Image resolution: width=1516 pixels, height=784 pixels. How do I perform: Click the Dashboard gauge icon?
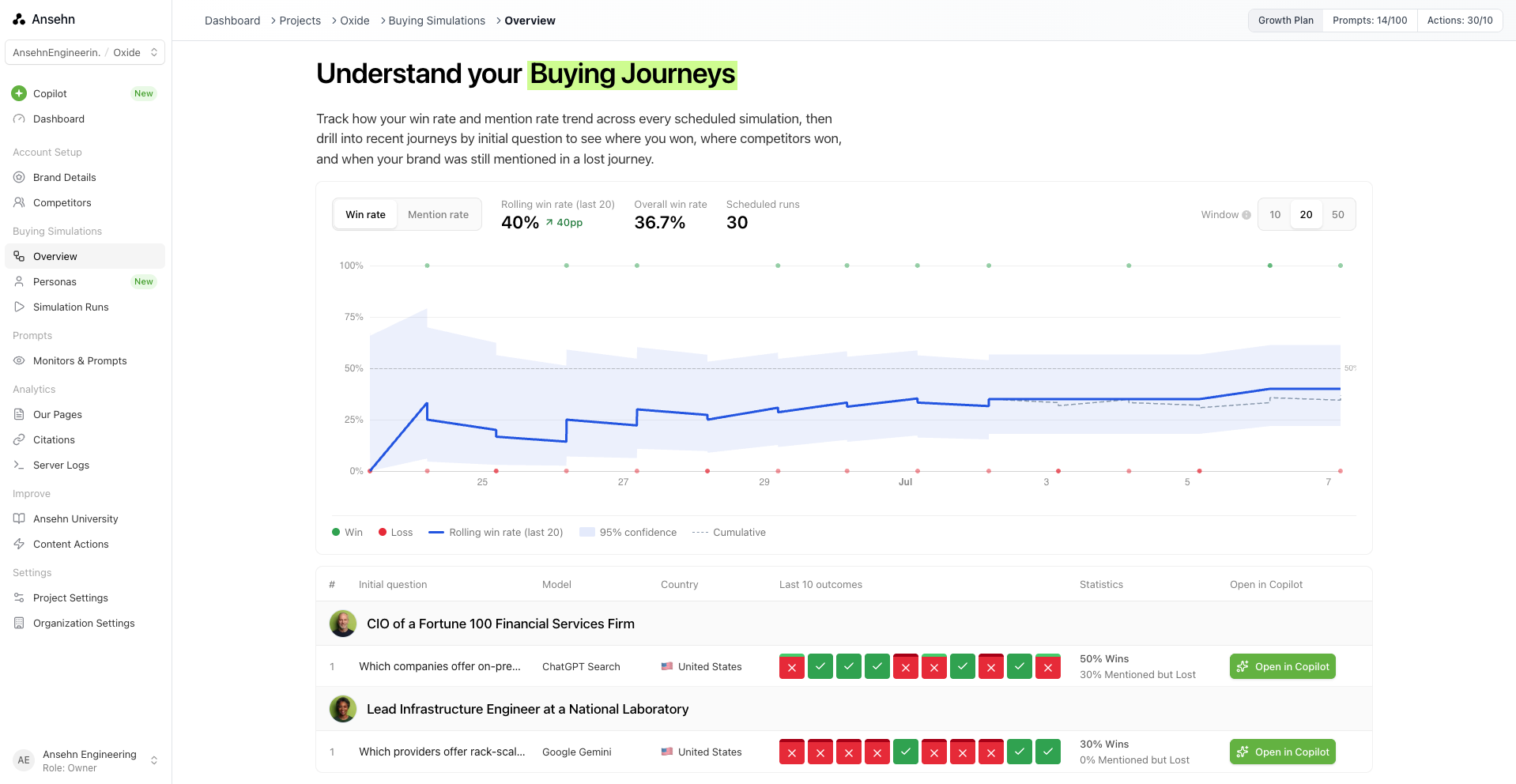point(19,119)
